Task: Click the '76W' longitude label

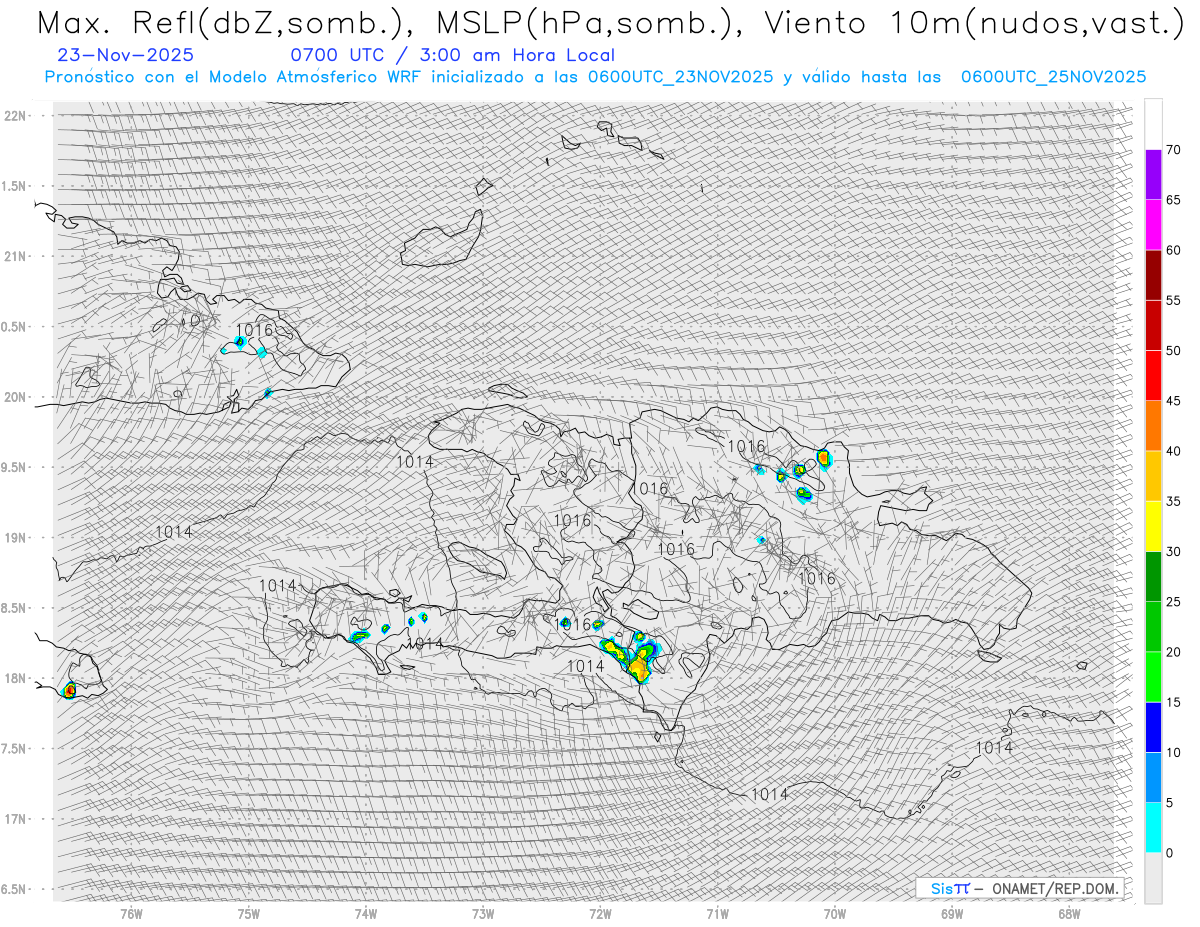Action: (131, 913)
